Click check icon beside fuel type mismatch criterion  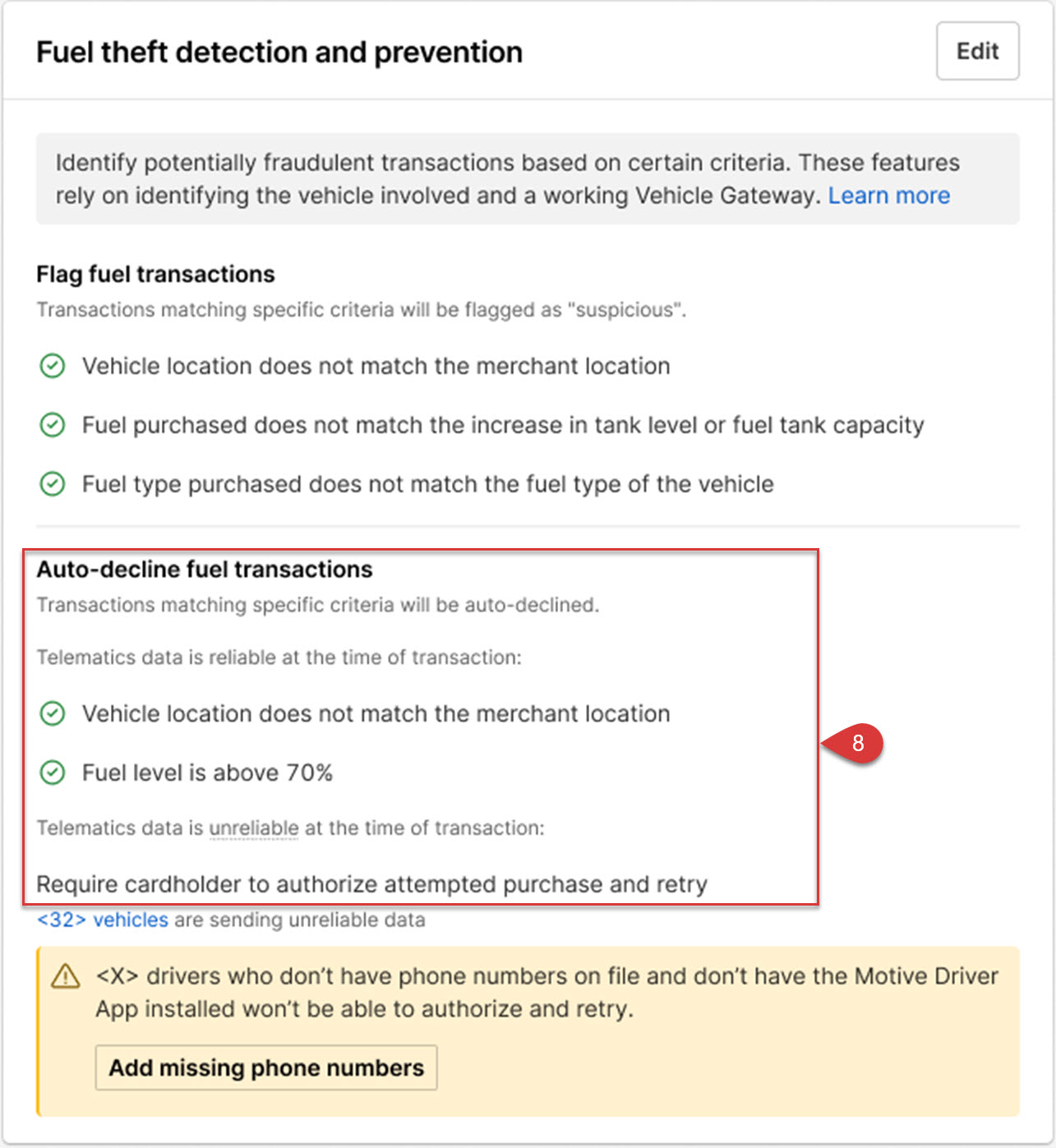pos(53,484)
